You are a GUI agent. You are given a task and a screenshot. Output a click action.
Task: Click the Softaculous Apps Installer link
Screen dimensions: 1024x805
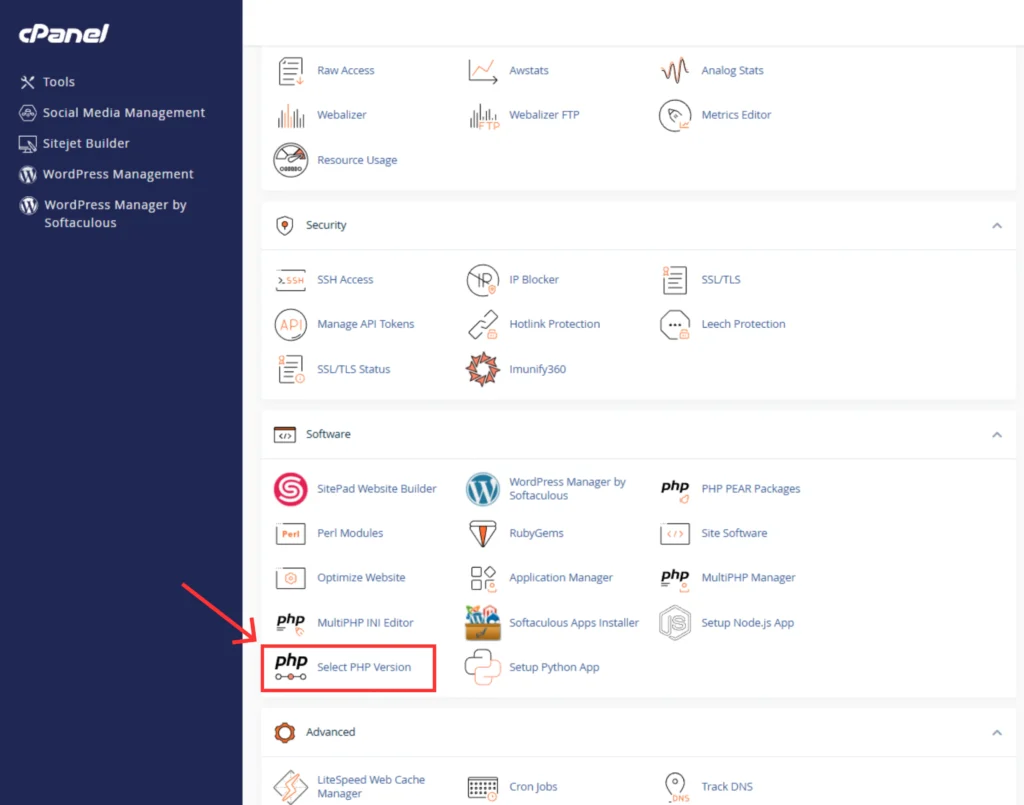(x=573, y=623)
